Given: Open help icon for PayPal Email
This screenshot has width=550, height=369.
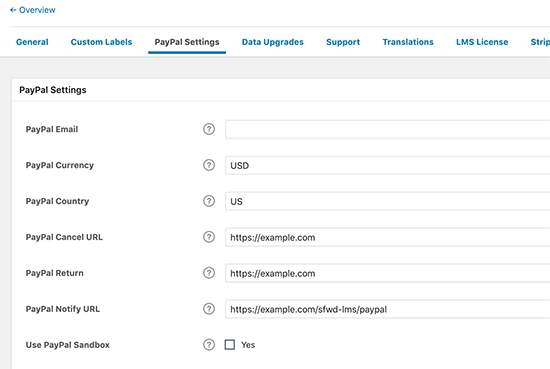Looking at the screenshot, I should coord(209,129).
